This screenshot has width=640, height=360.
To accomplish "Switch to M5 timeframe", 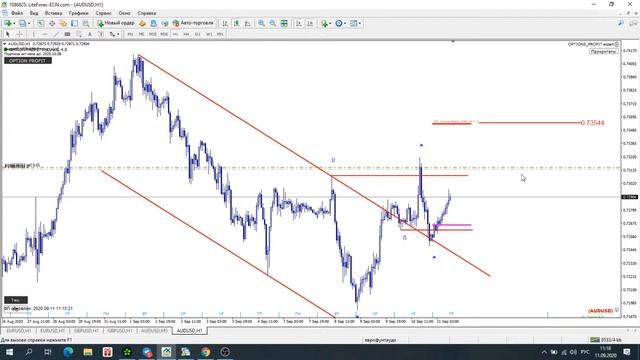I will point(141,34).
